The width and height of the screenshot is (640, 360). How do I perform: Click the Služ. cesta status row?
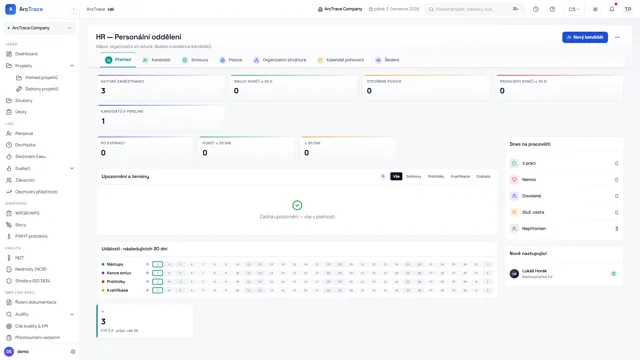[564, 212]
